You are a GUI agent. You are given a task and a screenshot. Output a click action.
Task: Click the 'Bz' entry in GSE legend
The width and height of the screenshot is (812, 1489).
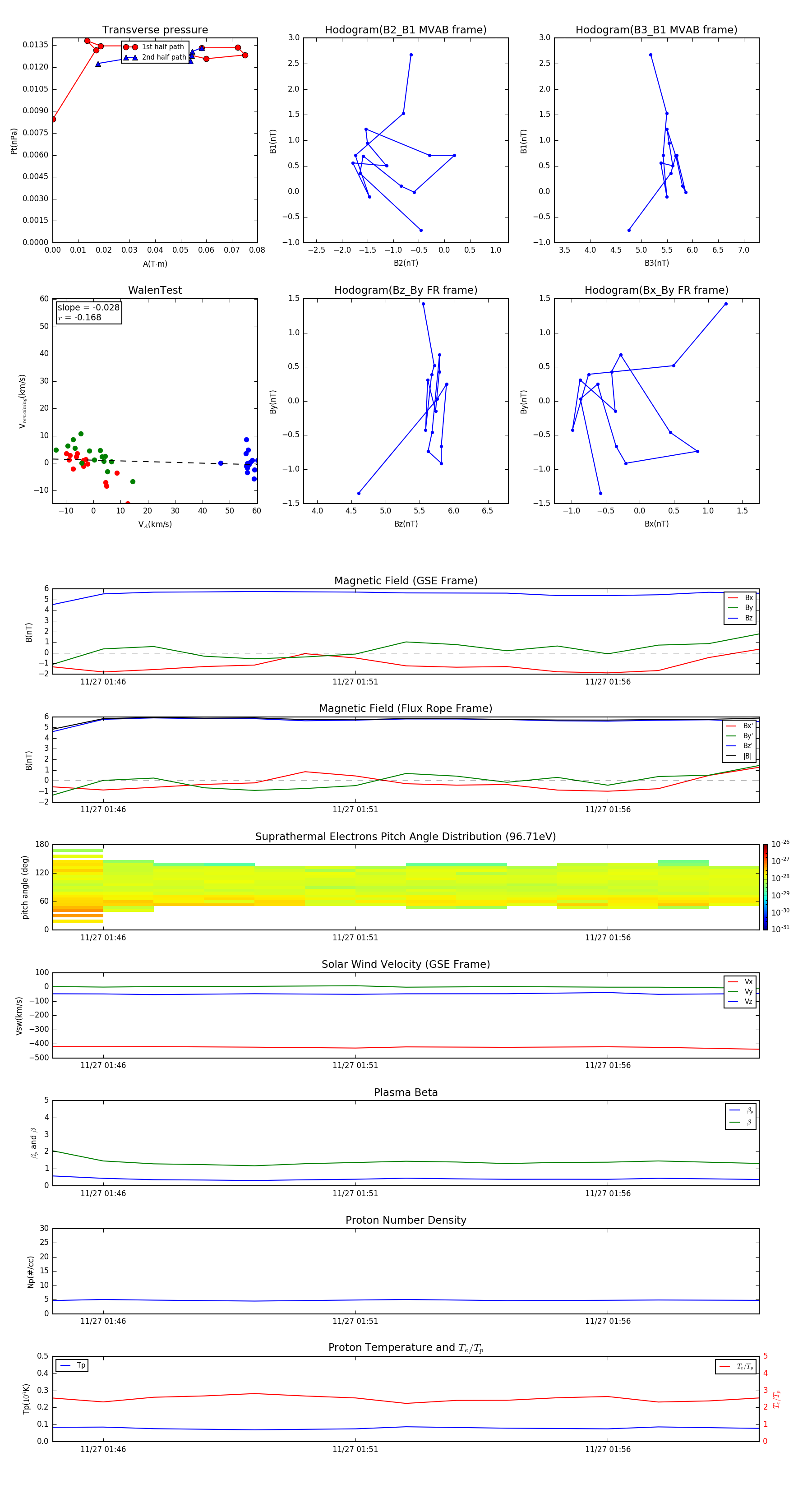pos(740,619)
